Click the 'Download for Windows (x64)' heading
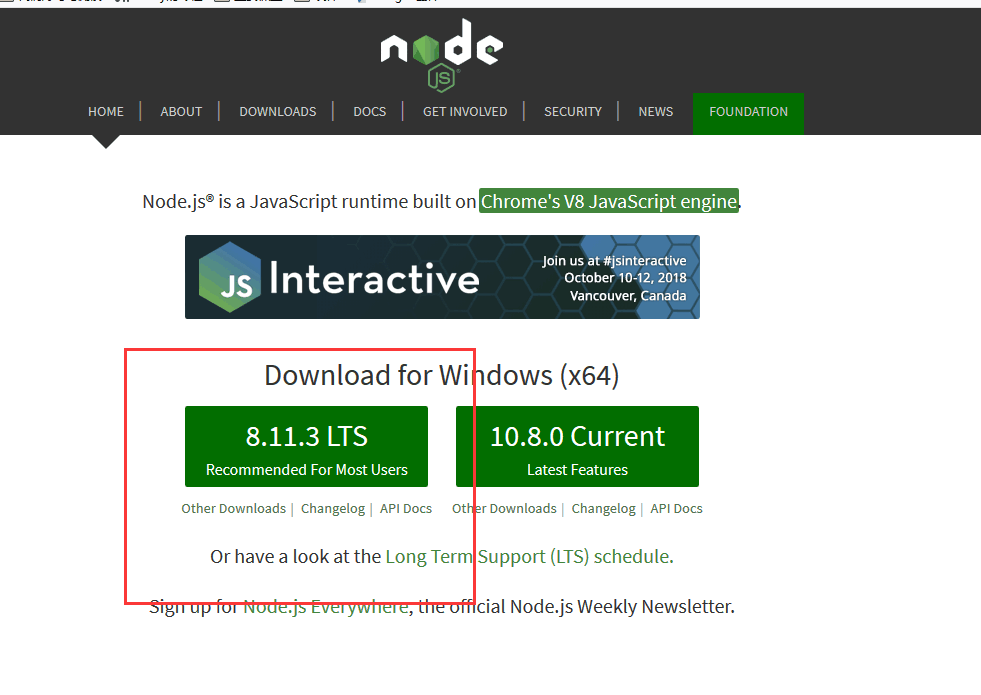This screenshot has height=695, width=981. tap(442, 375)
